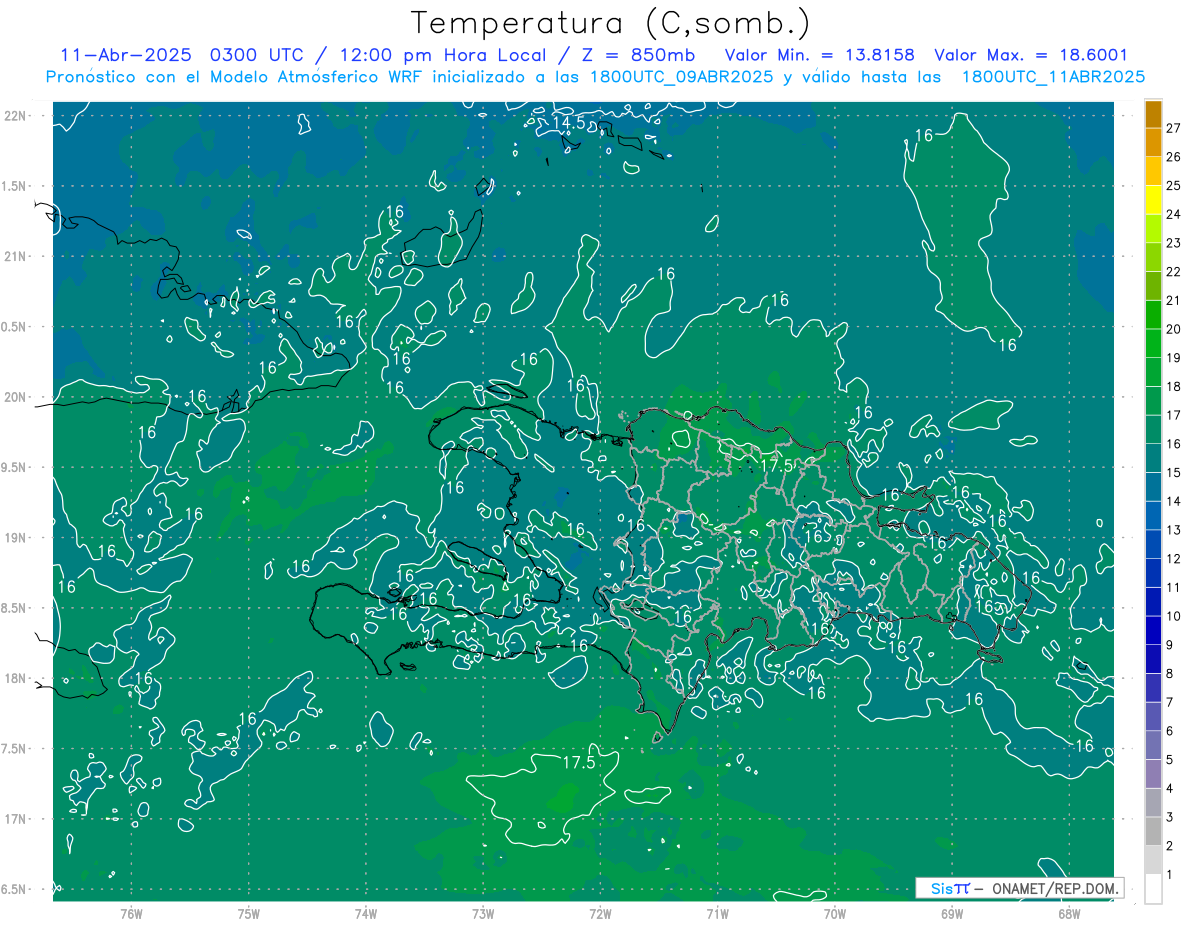Click the "15" label on the color scale
The image size is (1200, 927).
pos(1173,472)
